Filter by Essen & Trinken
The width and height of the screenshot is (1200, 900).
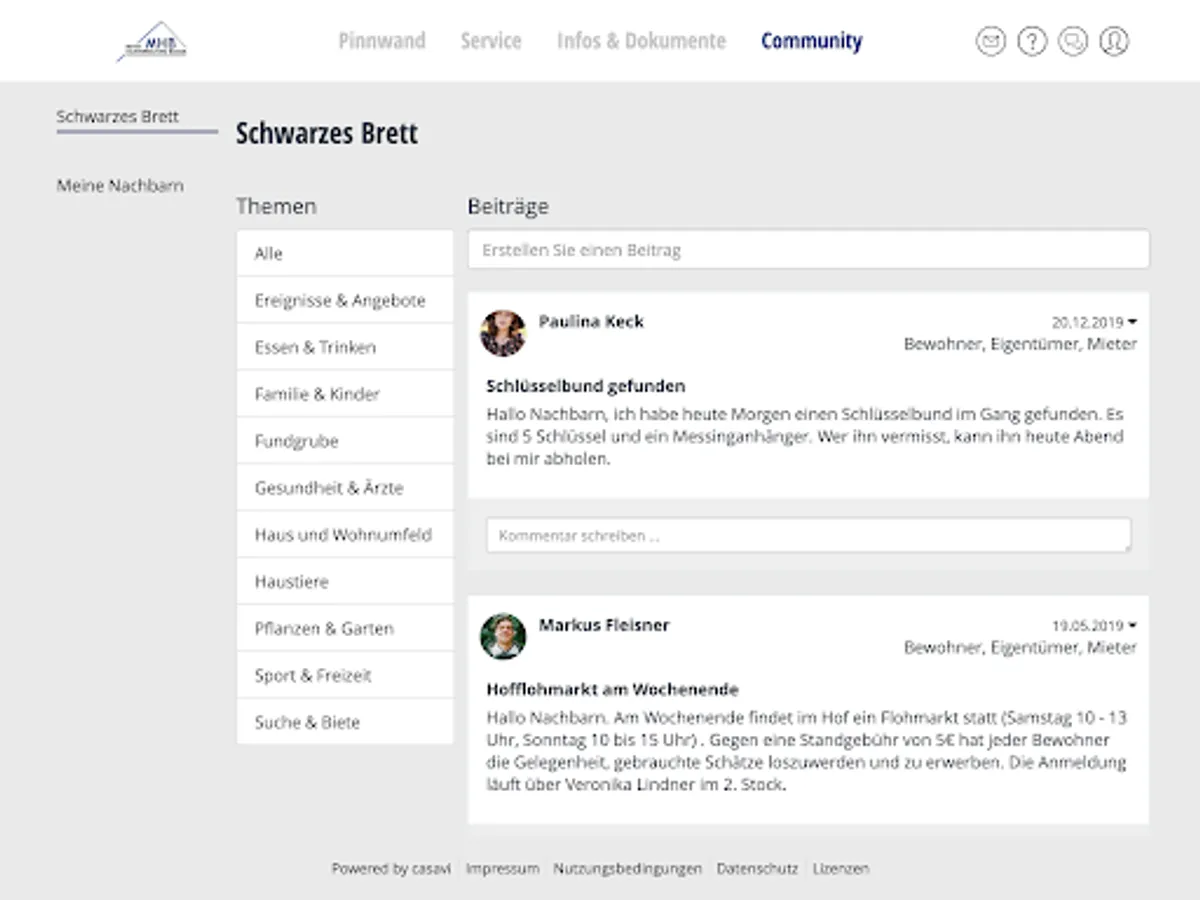345,348
